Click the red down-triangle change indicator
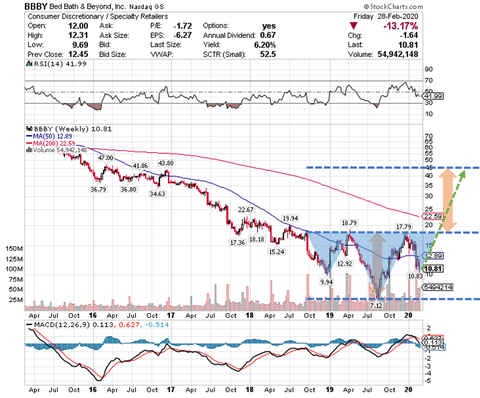 point(353,26)
